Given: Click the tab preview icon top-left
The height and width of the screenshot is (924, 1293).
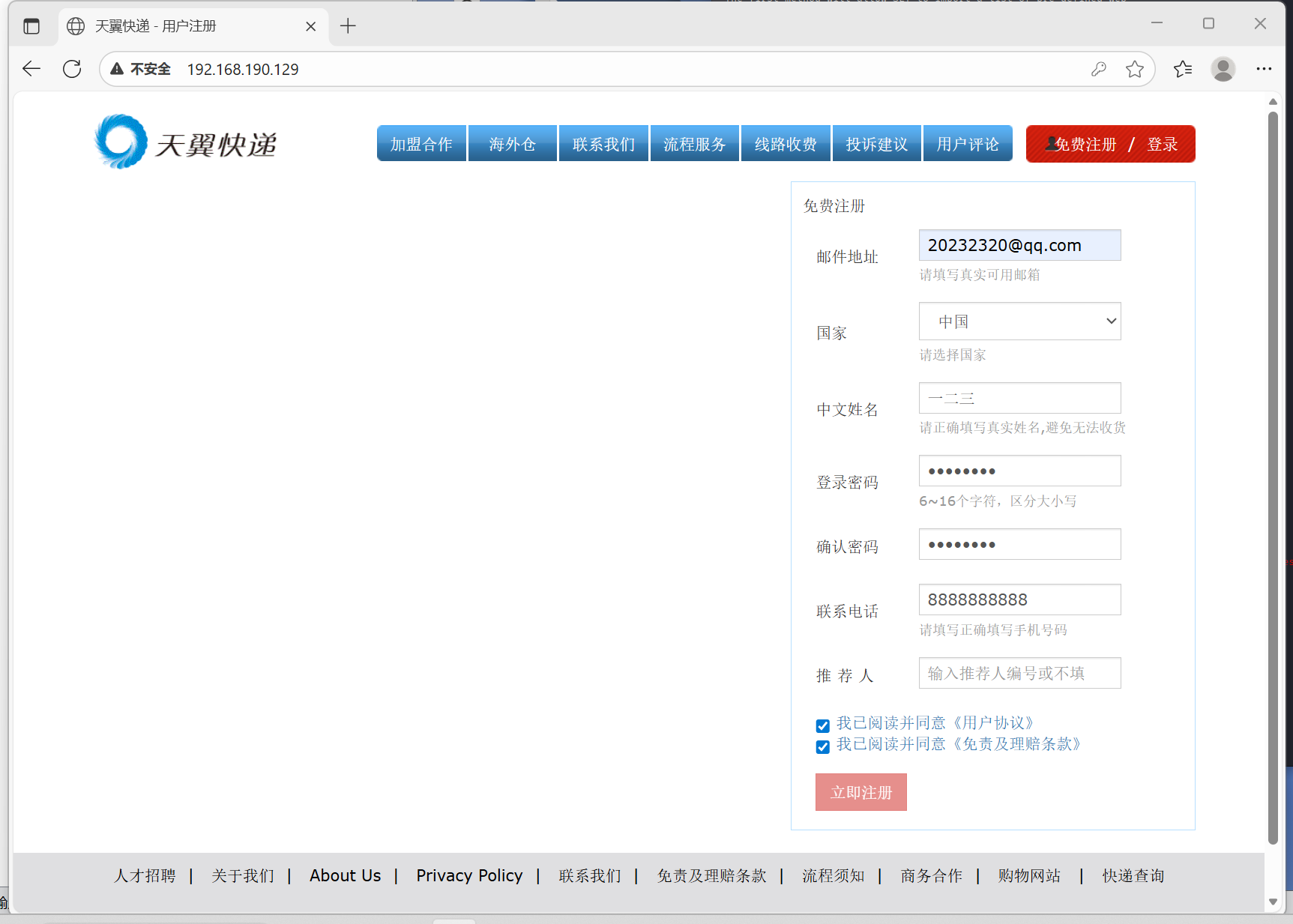Looking at the screenshot, I should (31, 25).
